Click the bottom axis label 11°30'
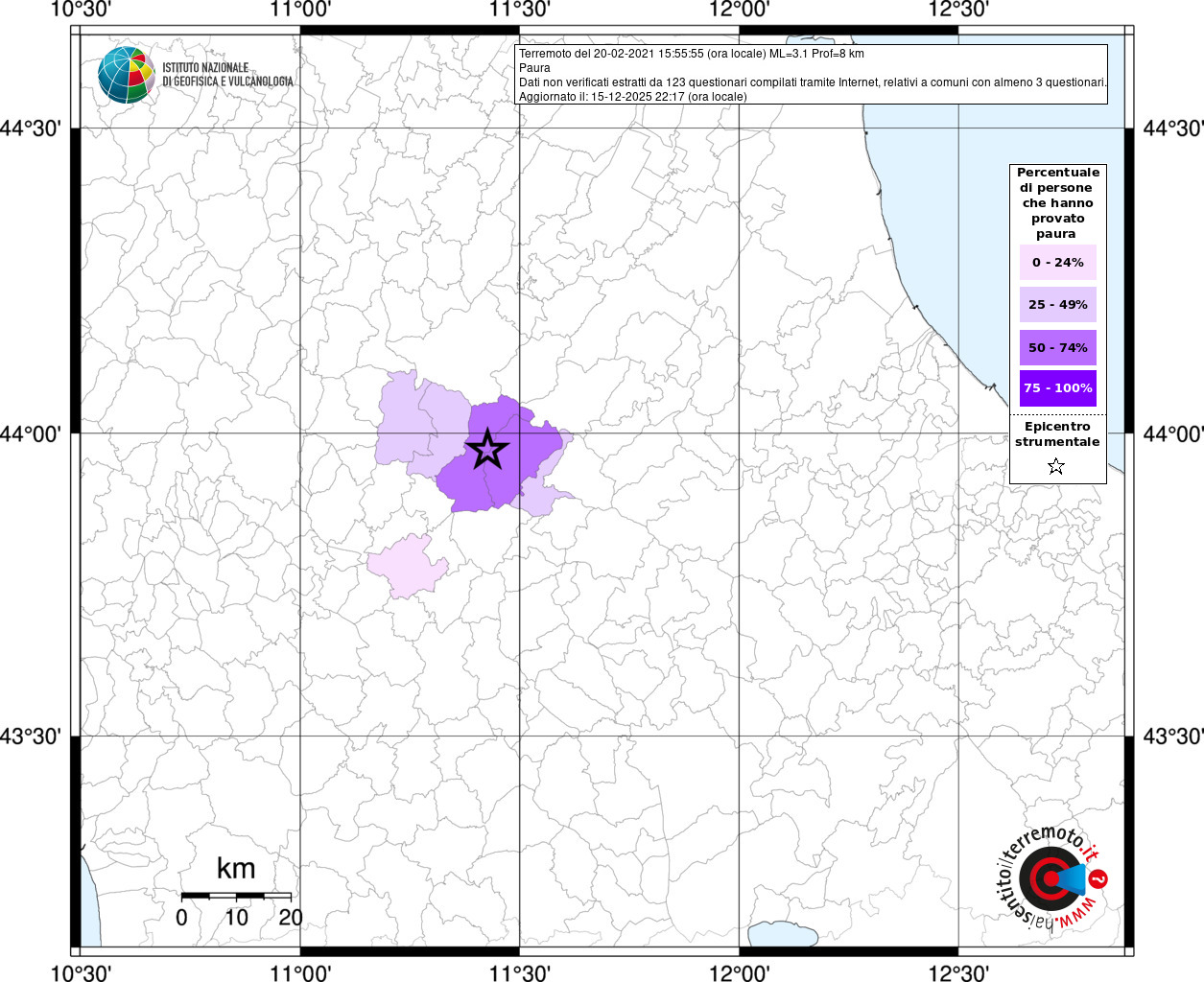 (519, 972)
